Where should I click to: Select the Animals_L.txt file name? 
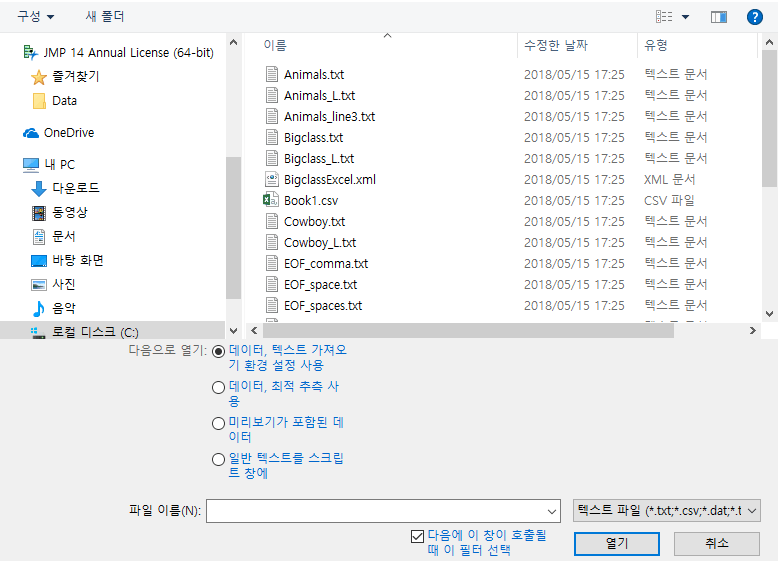[320, 95]
